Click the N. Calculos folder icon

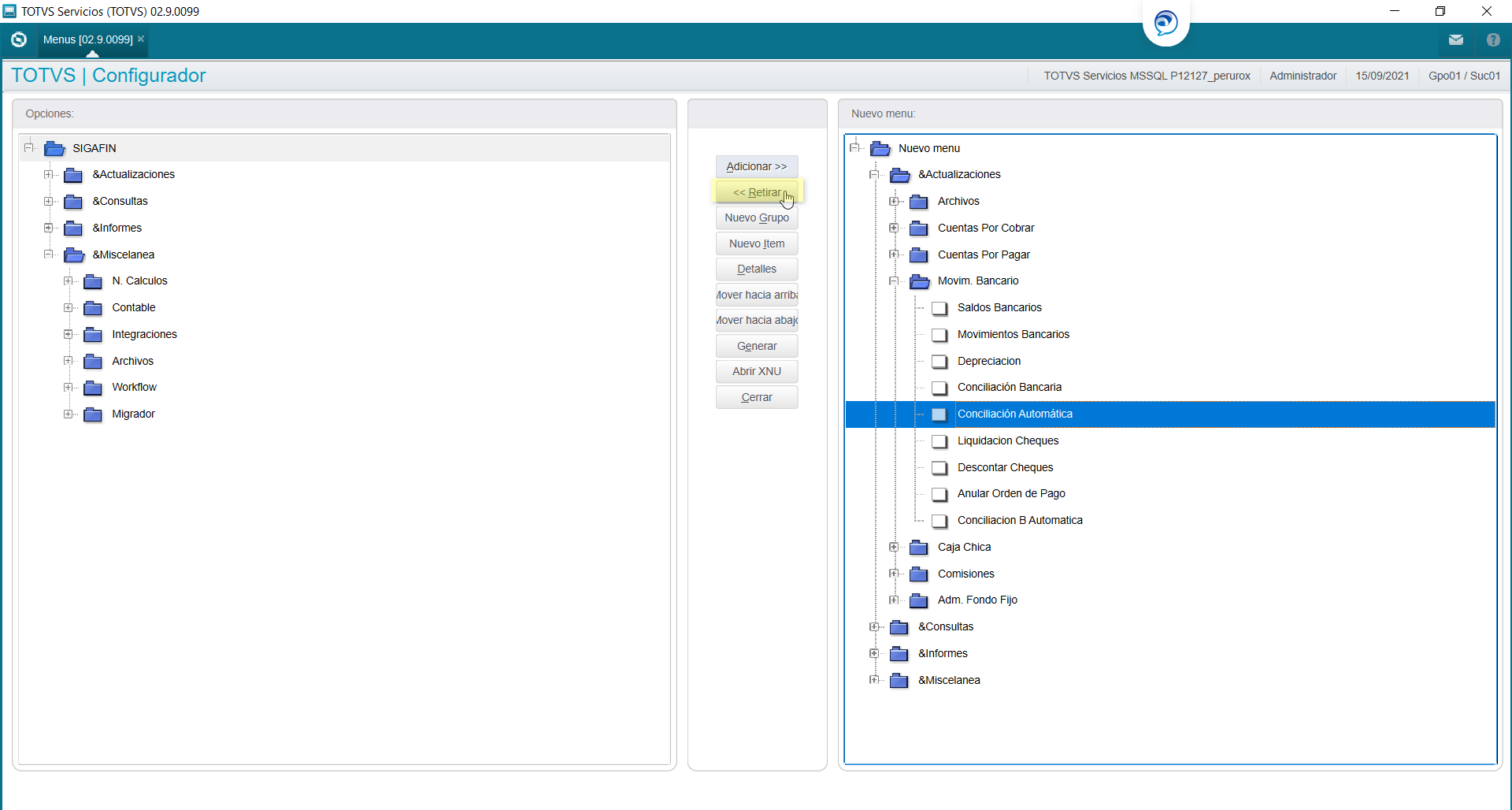pyautogui.click(x=93, y=281)
